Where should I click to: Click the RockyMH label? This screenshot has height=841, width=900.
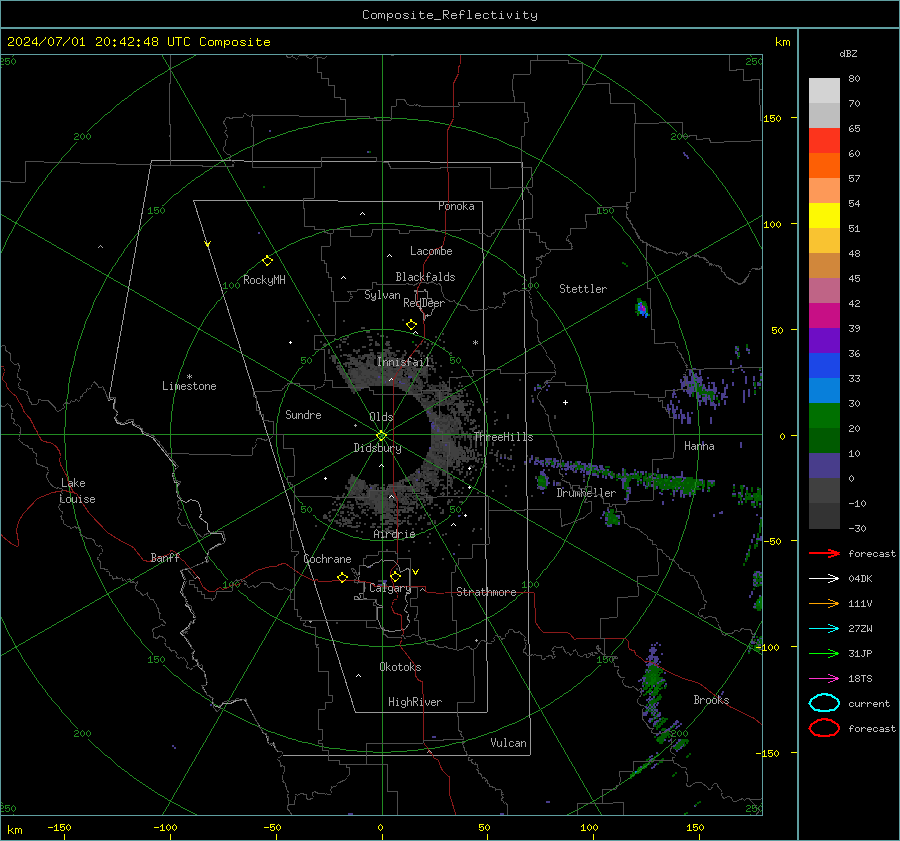[x=264, y=280]
